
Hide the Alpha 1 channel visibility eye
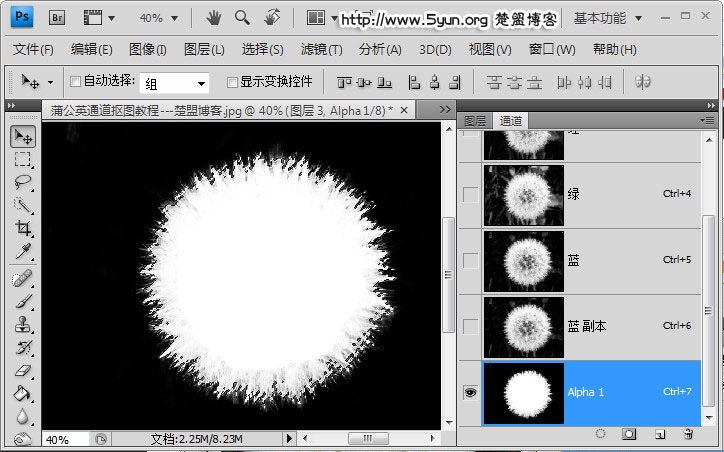point(470,393)
